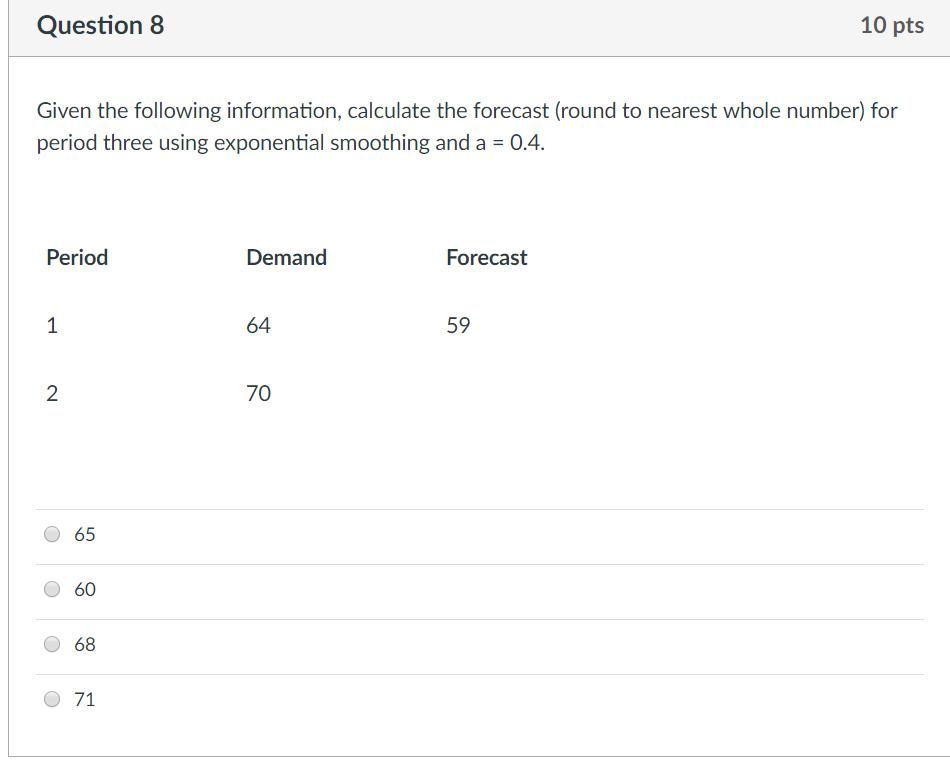The width and height of the screenshot is (950, 772).
Task: Click the answer label text 71
Action: [85, 700]
